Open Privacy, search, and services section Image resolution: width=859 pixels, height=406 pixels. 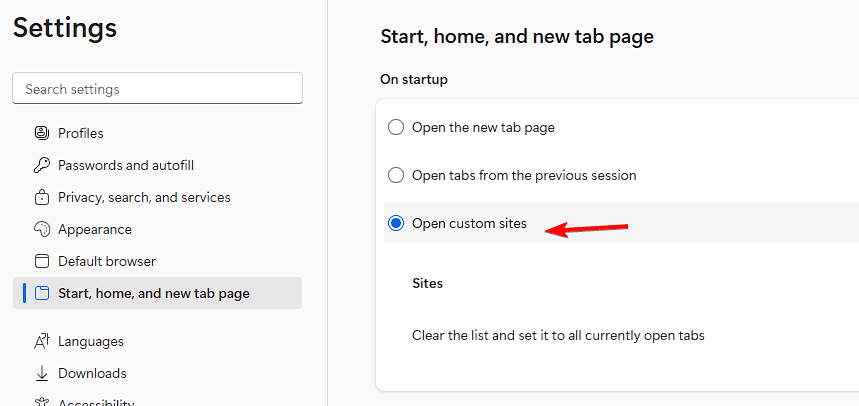144,197
